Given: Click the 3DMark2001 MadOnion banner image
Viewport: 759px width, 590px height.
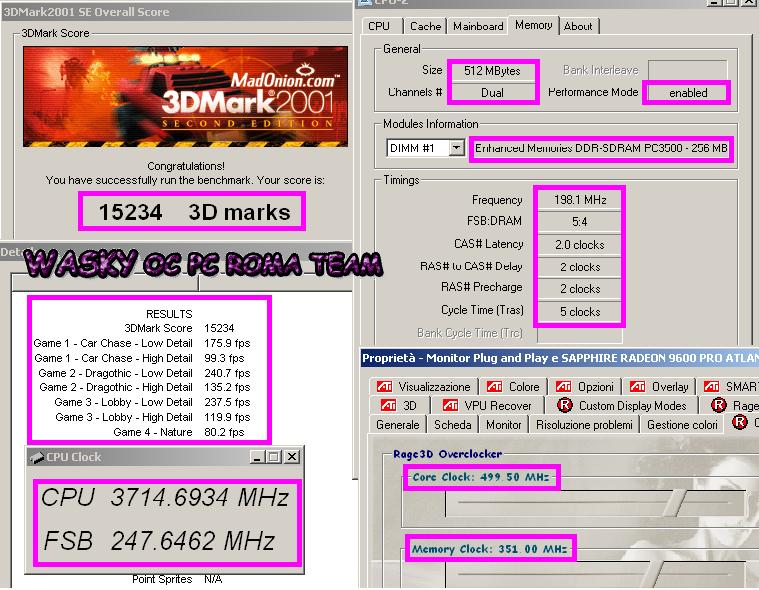Looking at the screenshot, I should pos(185,96).
